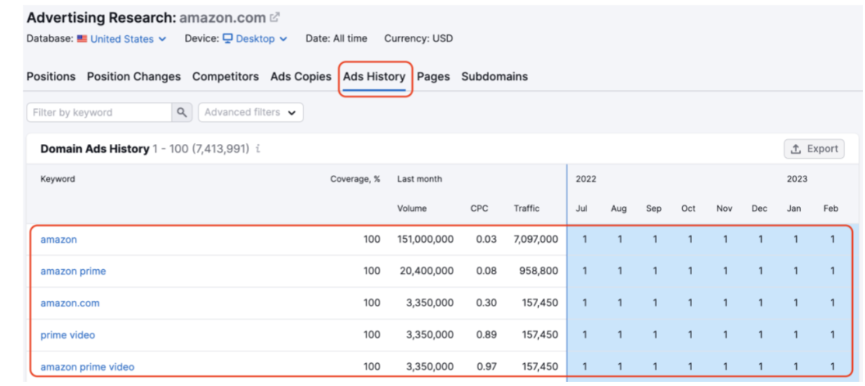The height and width of the screenshot is (386, 865).
Task: Select the Feb 2023 cell for amazon
Action: (832, 239)
